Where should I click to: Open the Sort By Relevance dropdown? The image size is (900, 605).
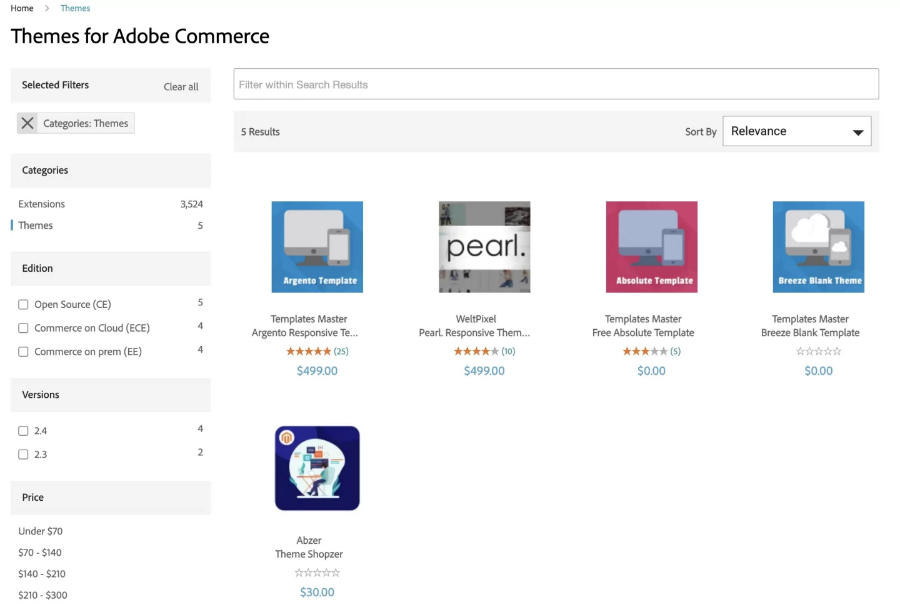click(x=797, y=131)
